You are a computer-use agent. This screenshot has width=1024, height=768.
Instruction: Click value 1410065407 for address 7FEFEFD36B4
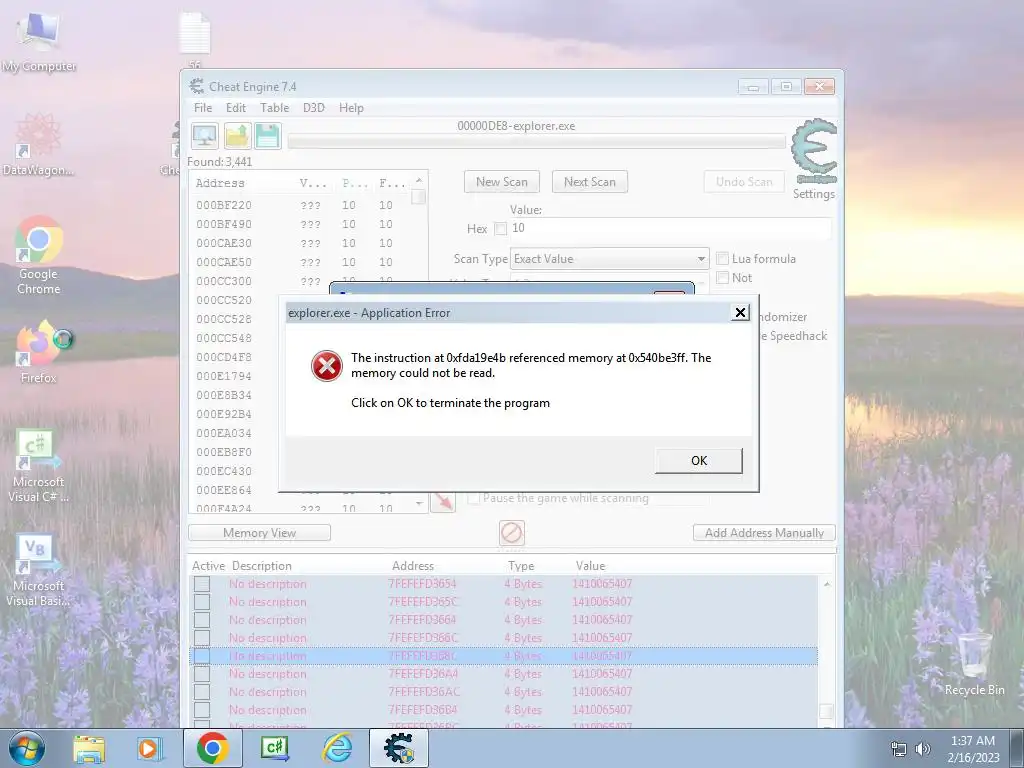[602, 710]
